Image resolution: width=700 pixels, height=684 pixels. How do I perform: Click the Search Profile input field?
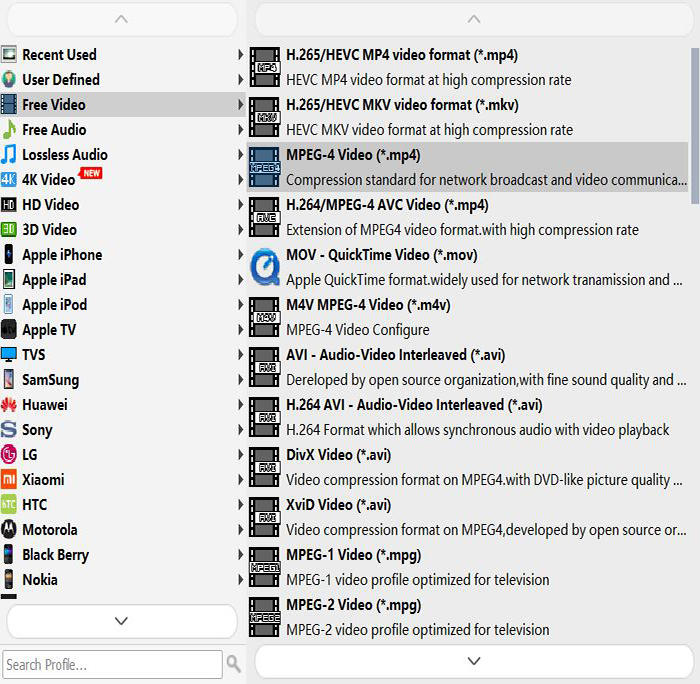pyautogui.click(x=112, y=664)
